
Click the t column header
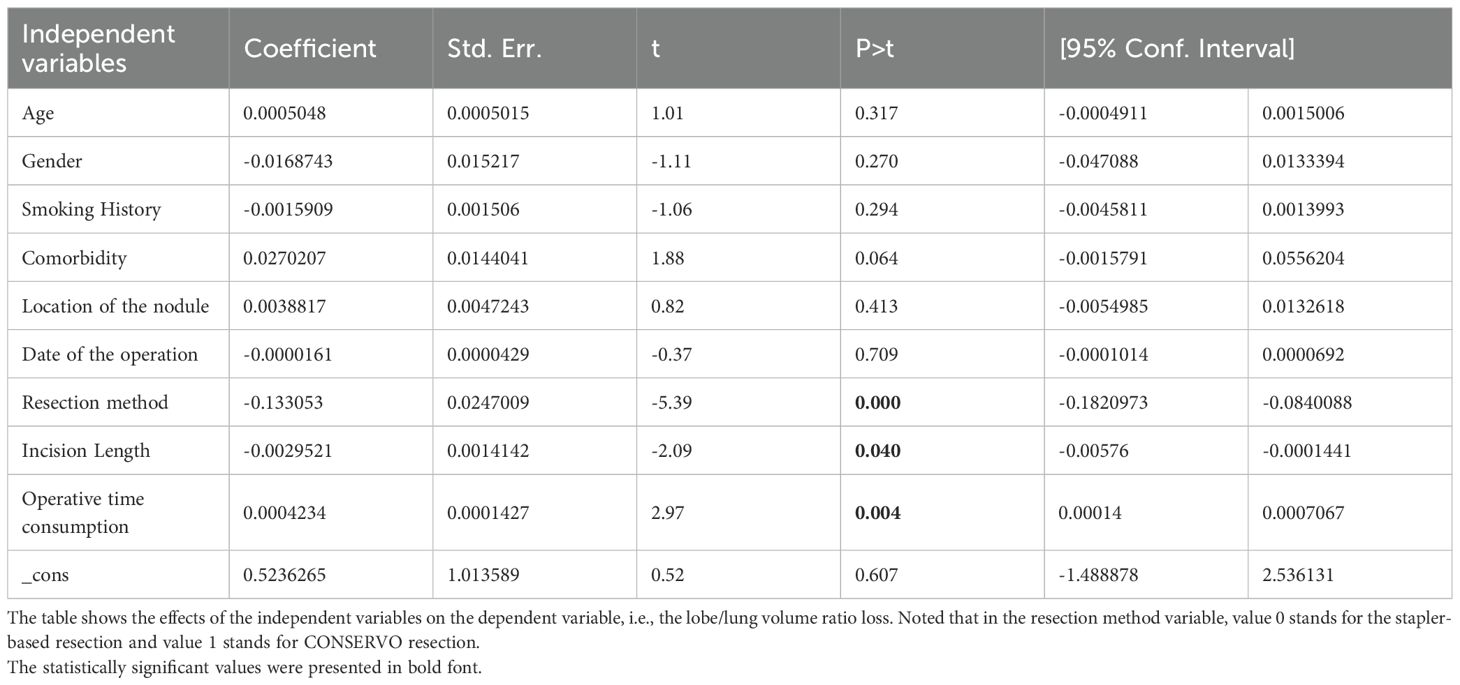(656, 48)
